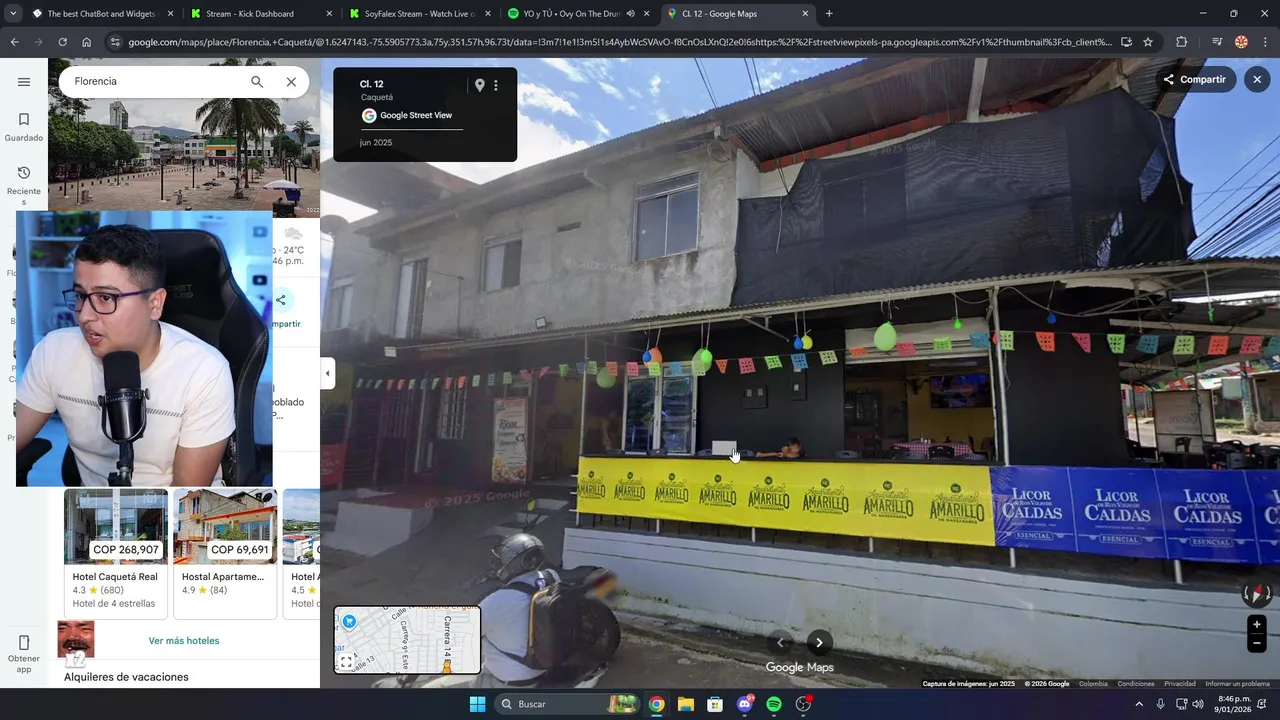The image size is (1280, 720).
Task: Switch to The best ChatBot and Widgets tab
Action: coord(102,14)
